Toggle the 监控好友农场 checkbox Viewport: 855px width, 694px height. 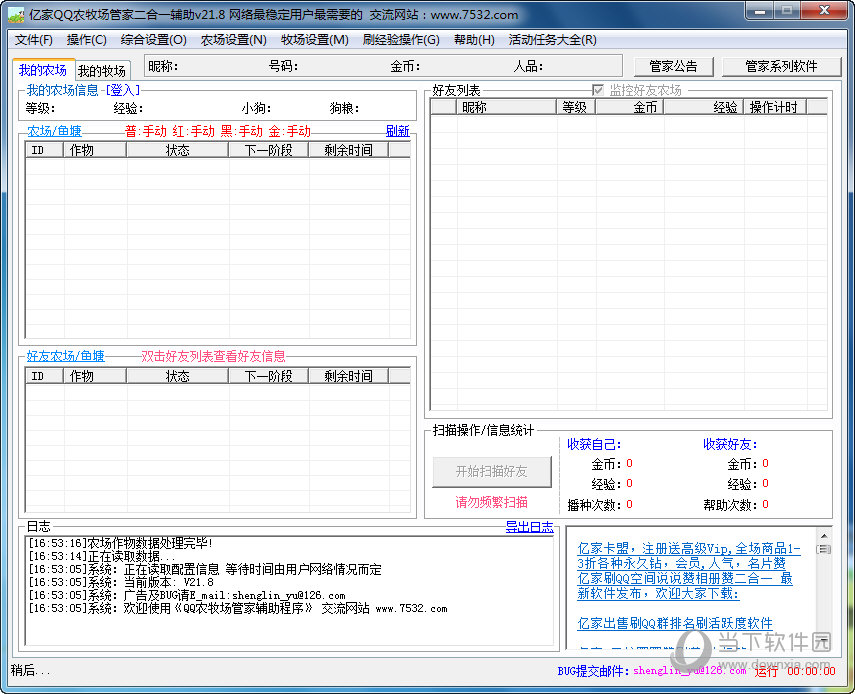[599, 90]
